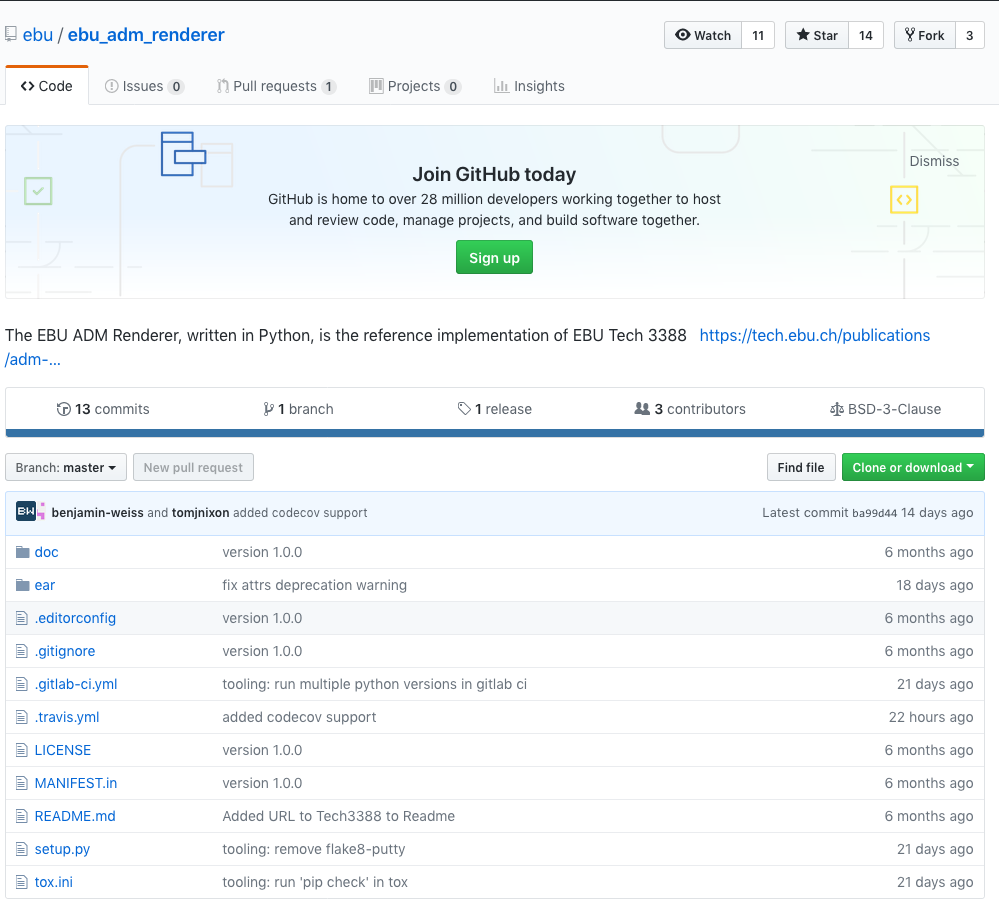This screenshot has height=904, width=999.
Task: Click the file icon beside LICENSE
Action: (x=22, y=750)
